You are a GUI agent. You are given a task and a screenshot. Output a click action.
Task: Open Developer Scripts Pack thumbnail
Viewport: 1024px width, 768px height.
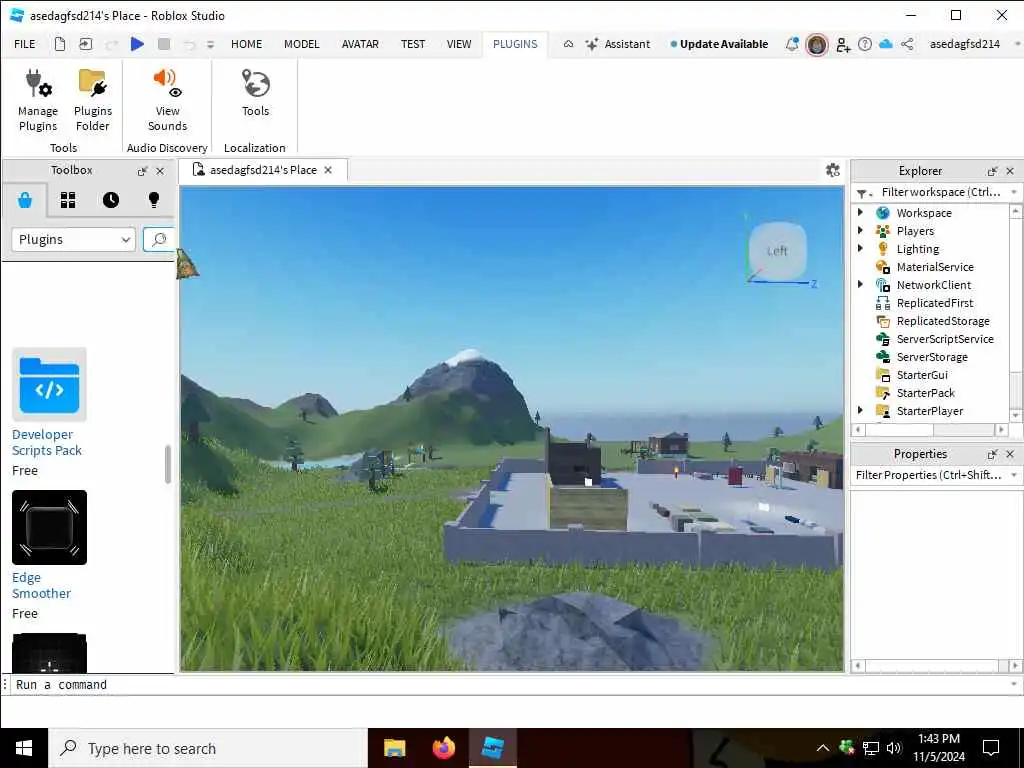pyautogui.click(x=49, y=385)
